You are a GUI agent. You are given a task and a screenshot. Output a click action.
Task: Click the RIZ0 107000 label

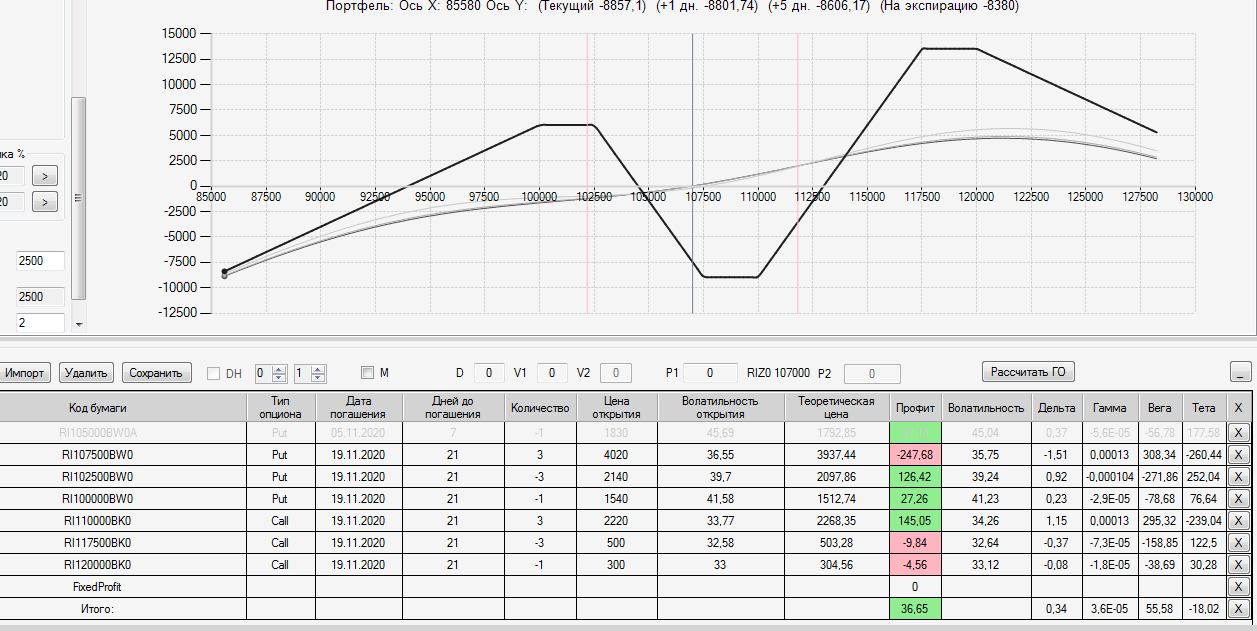click(778, 373)
